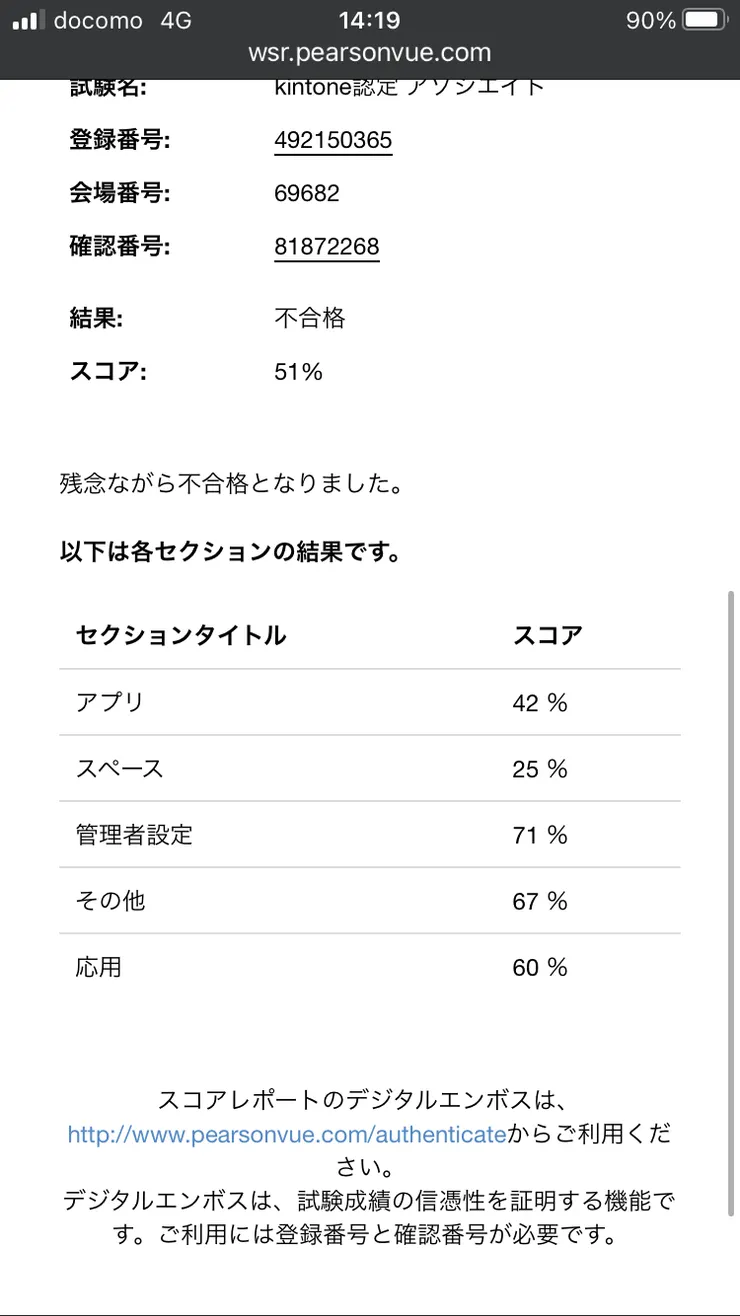740x1316 pixels.
Task: Tap the スコア column header in table
Action: click(547, 635)
